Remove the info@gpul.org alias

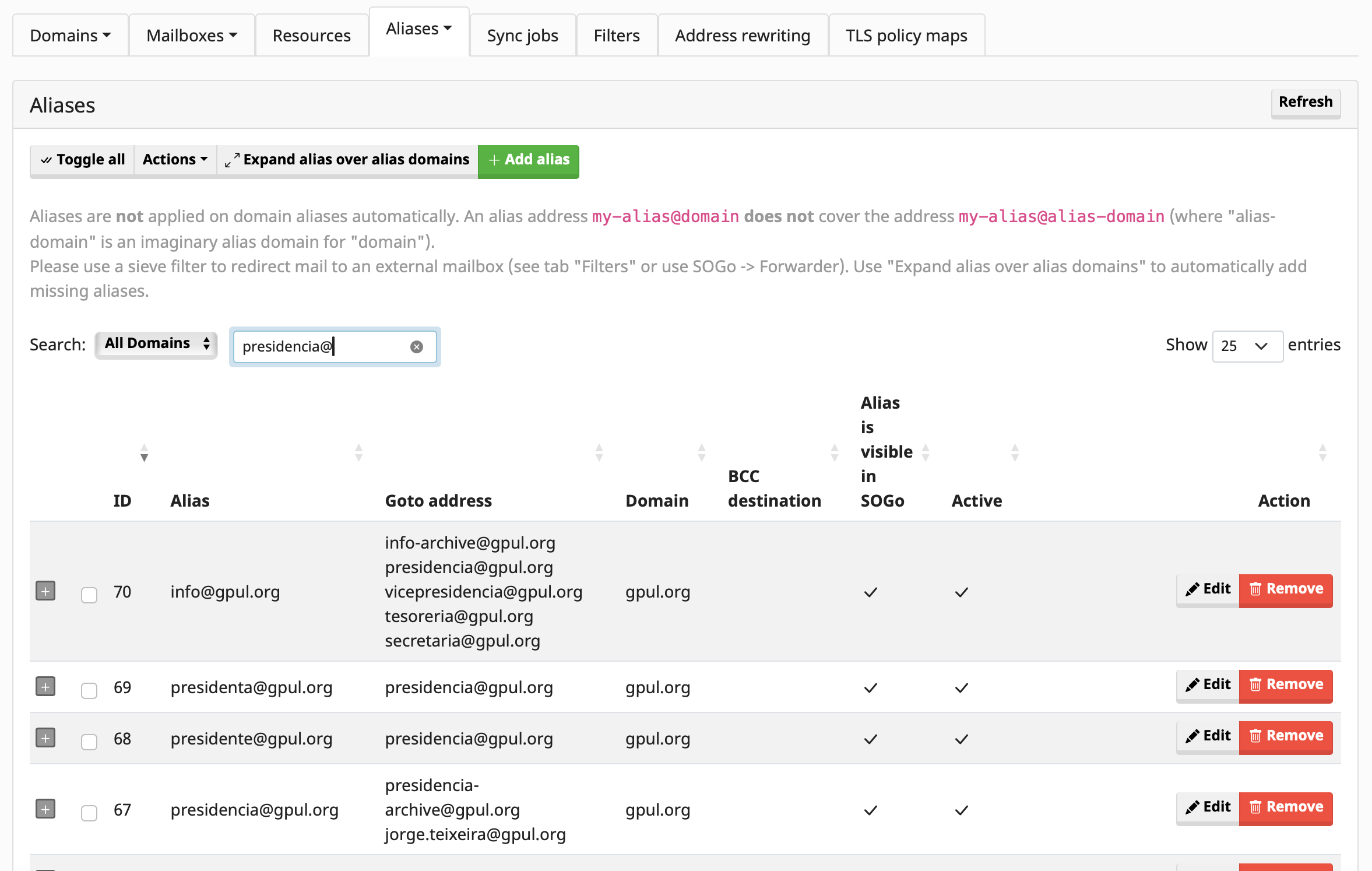[1286, 589]
